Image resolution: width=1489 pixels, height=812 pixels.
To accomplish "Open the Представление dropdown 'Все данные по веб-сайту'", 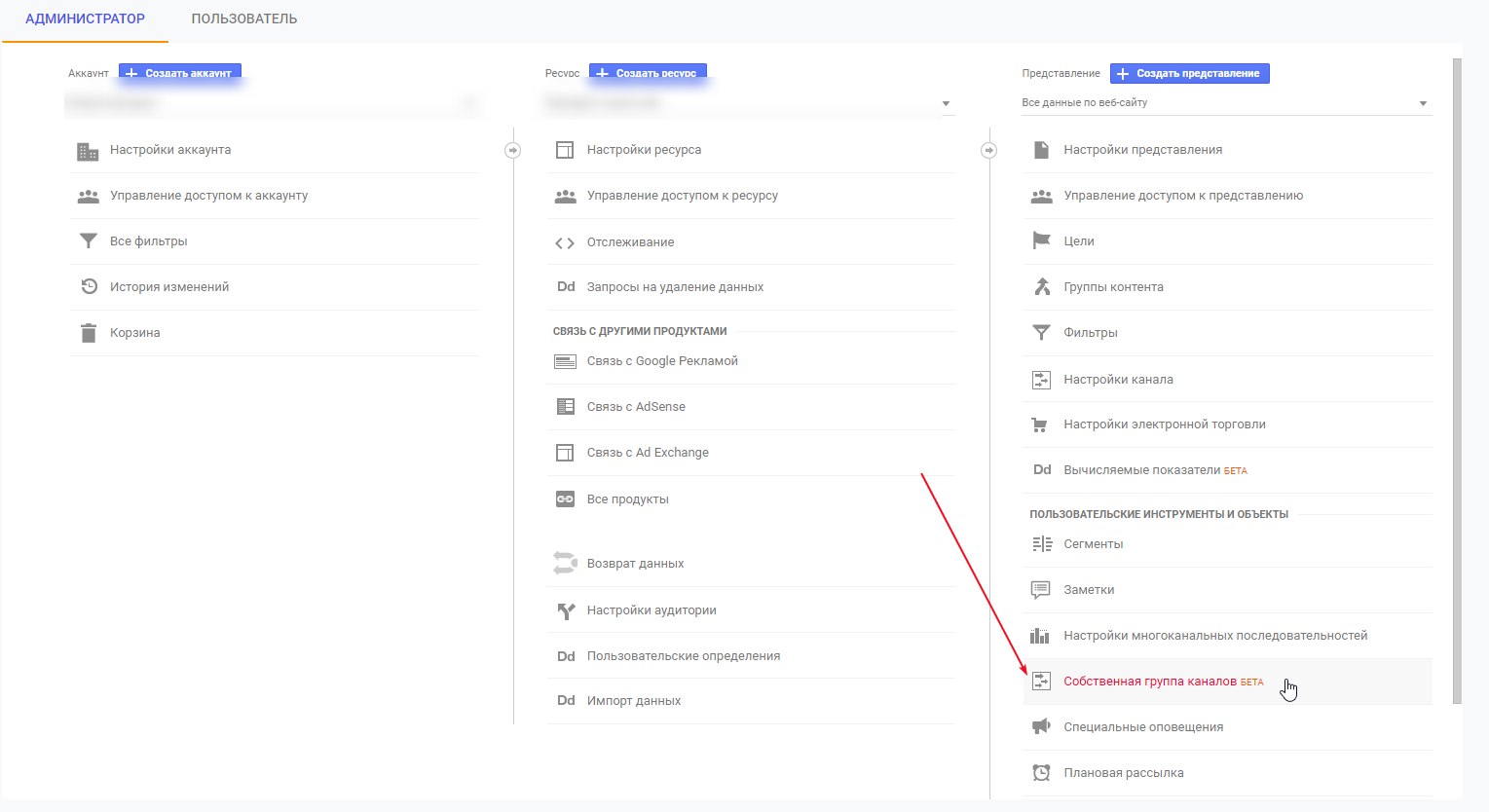I will pyautogui.click(x=1226, y=103).
